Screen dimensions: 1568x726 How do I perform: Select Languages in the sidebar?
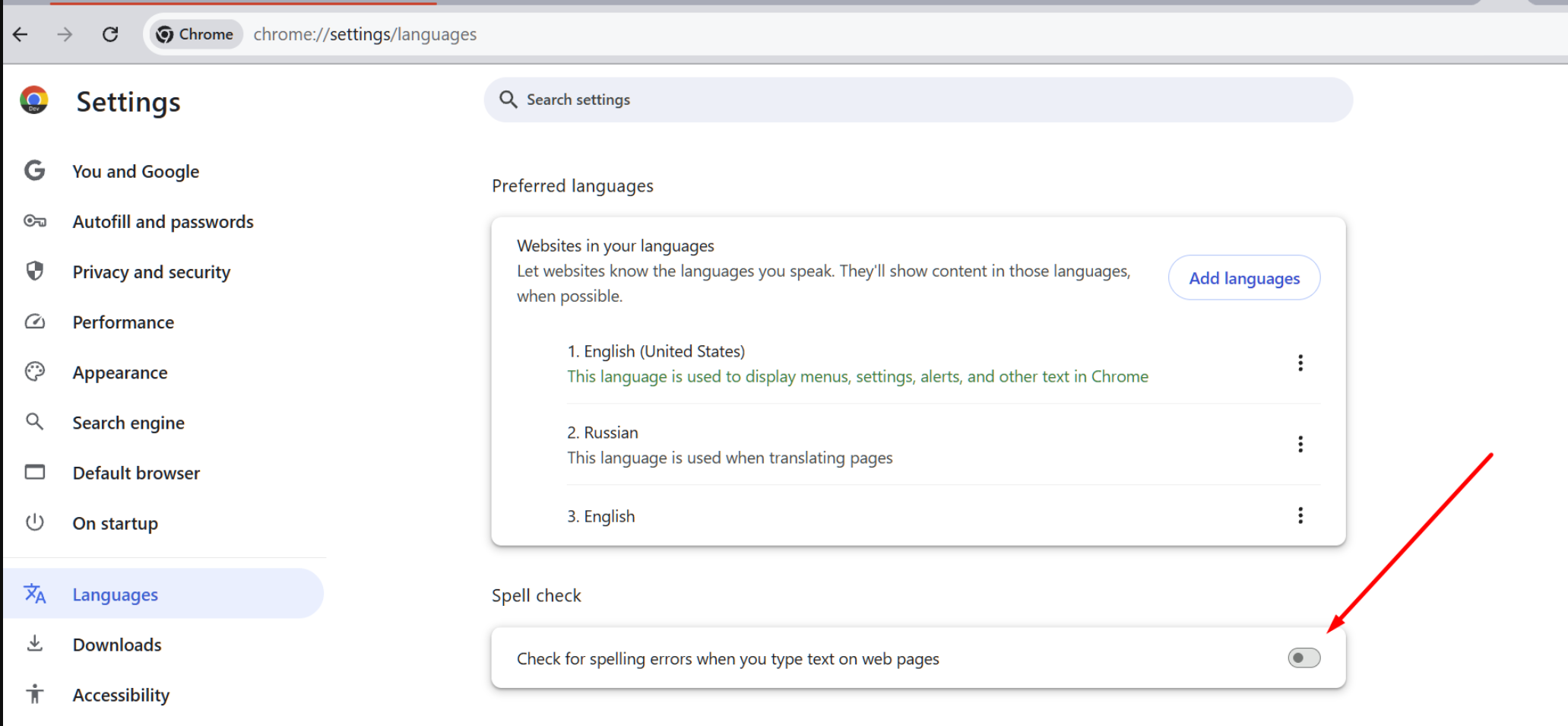(163, 594)
